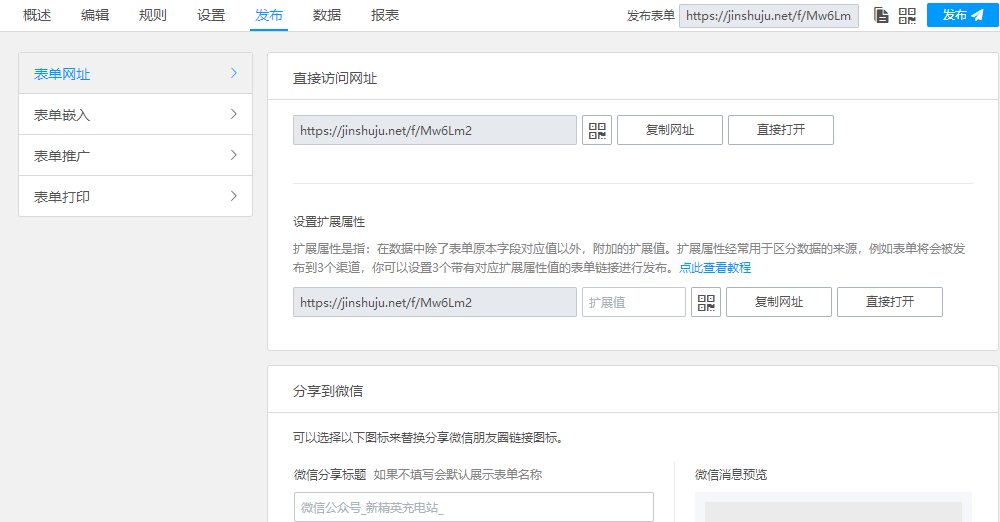This screenshot has width=1000, height=522.
Task: Open the 概述 tab
Action: pyautogui.click(x=37, y=15)
